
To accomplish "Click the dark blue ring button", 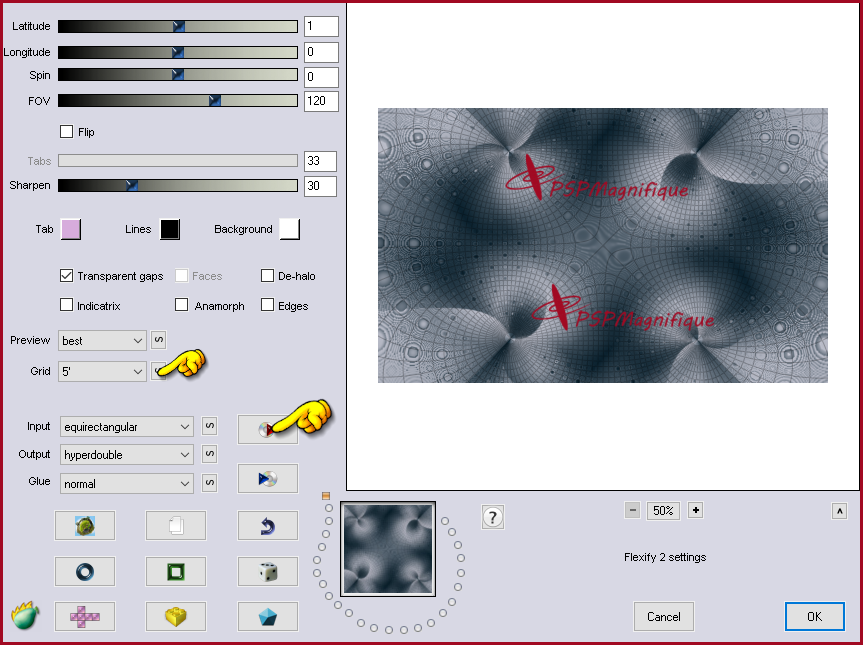I will pyautogui.click(x=85, y=571).
